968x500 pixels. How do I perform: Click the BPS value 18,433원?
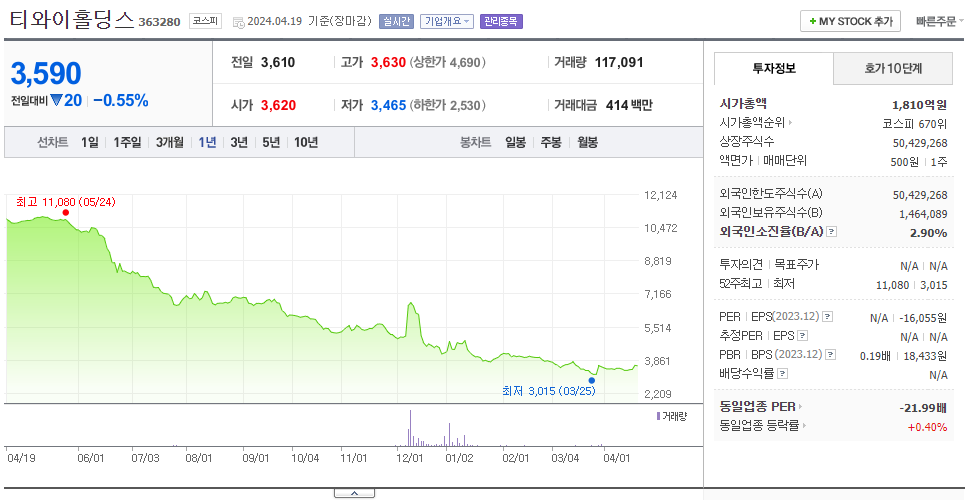coord(925,356)
